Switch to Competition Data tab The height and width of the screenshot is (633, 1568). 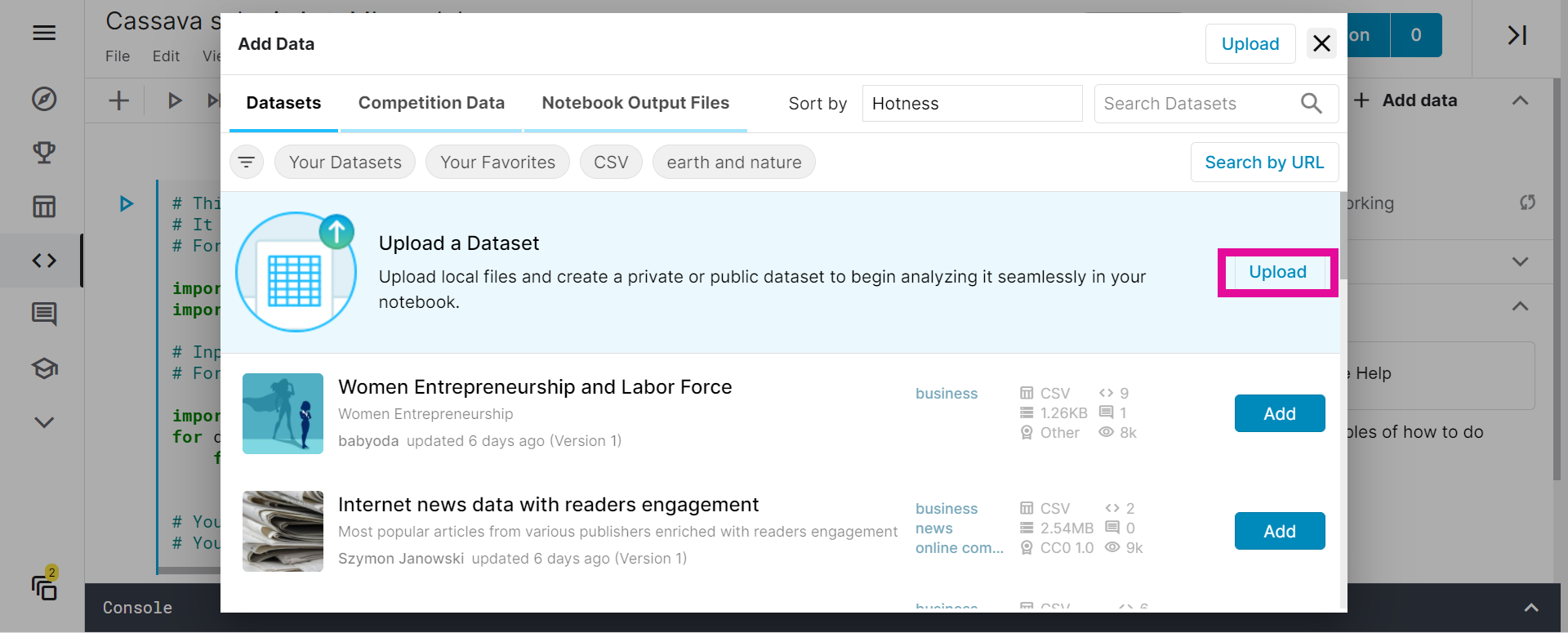pyautogui.click(x=431, y=103)
